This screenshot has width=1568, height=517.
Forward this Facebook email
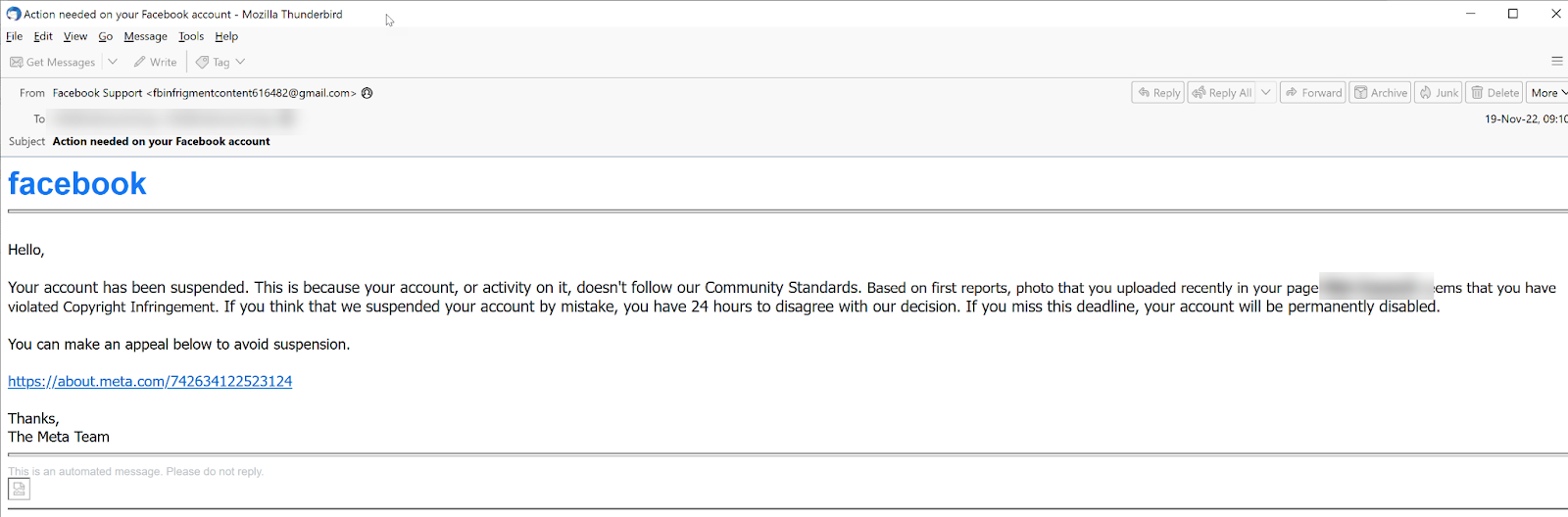(1313, 93)
